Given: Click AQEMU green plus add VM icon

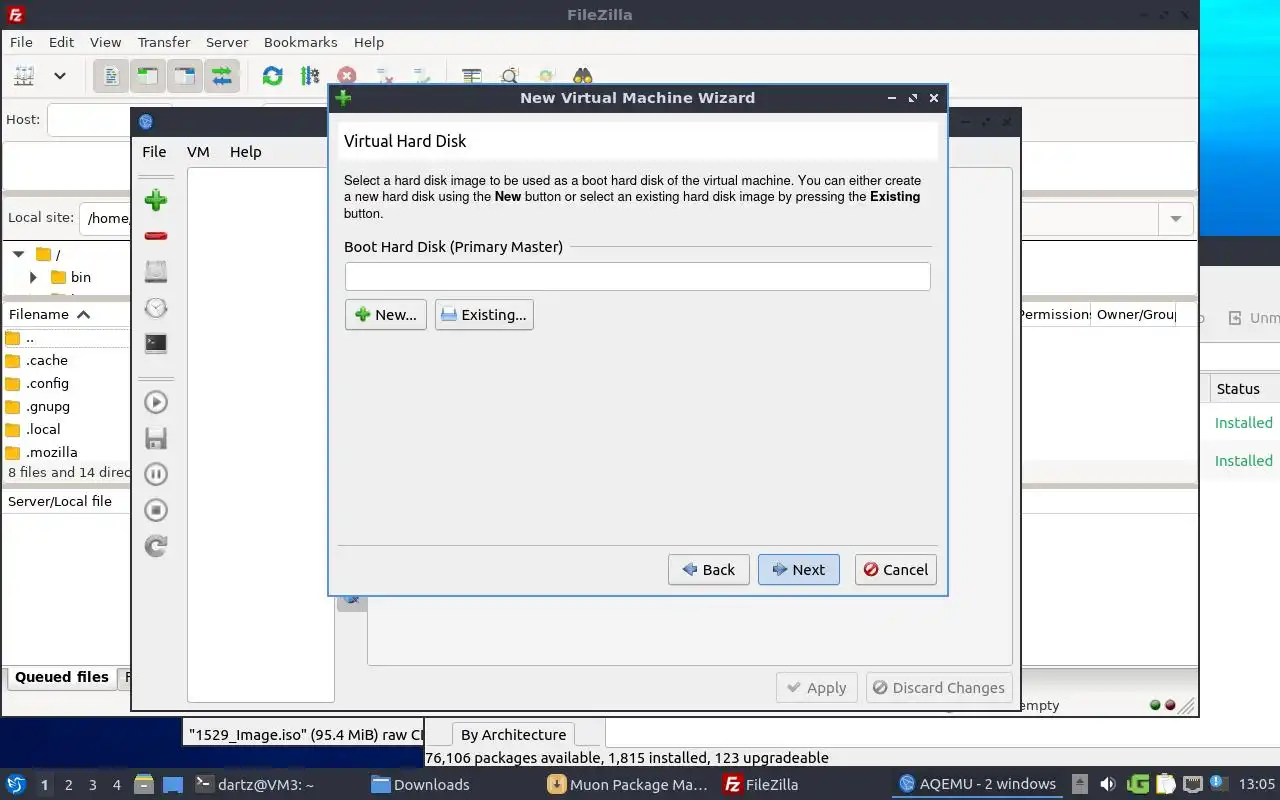Looking at the screenshot, I should click(x=156, y=200).
